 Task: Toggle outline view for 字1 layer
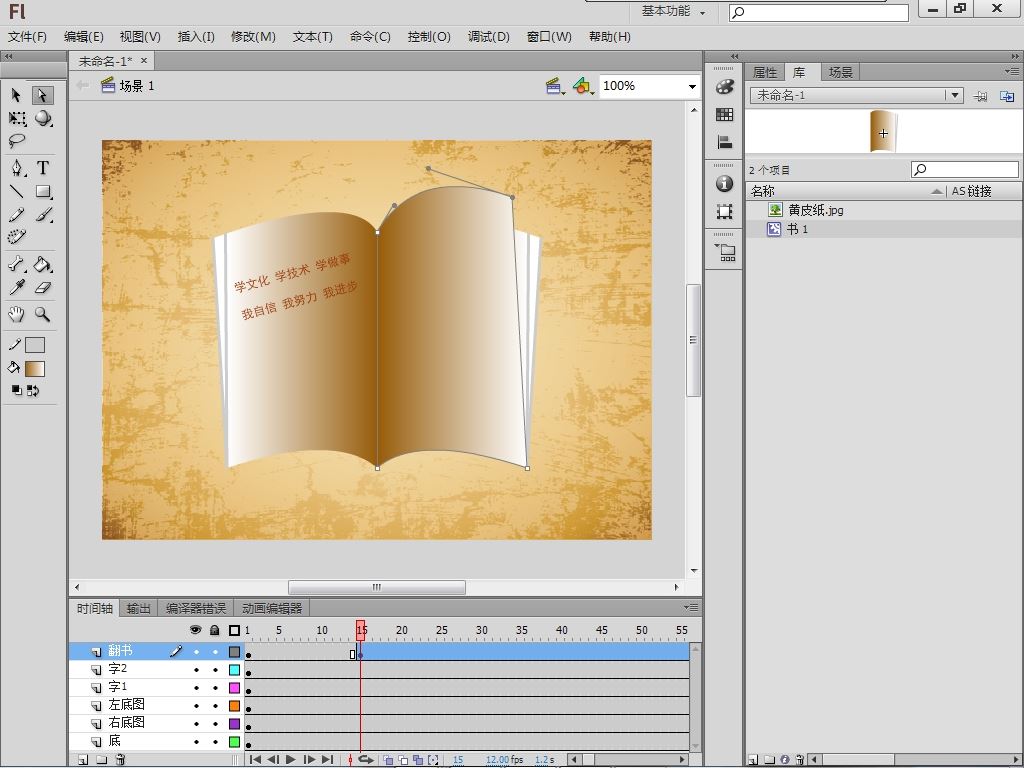[235, 688]
